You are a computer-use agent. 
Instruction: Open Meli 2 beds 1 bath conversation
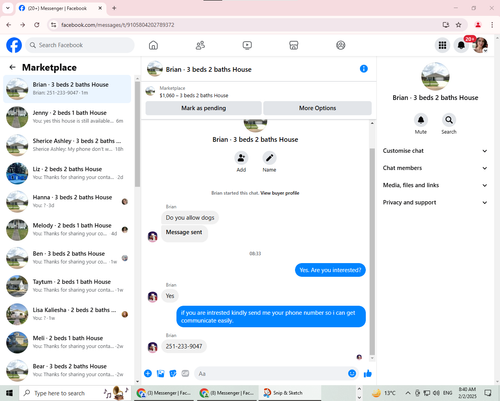coord(67,342)
